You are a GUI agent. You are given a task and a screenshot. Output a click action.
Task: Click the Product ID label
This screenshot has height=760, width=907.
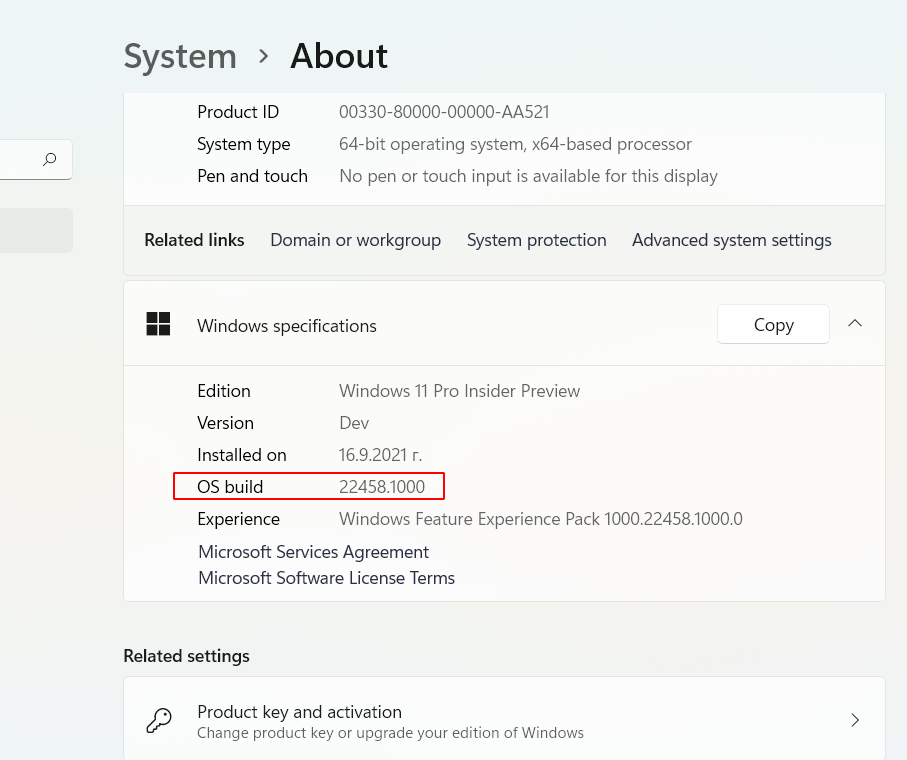click(x=238, y=112)
